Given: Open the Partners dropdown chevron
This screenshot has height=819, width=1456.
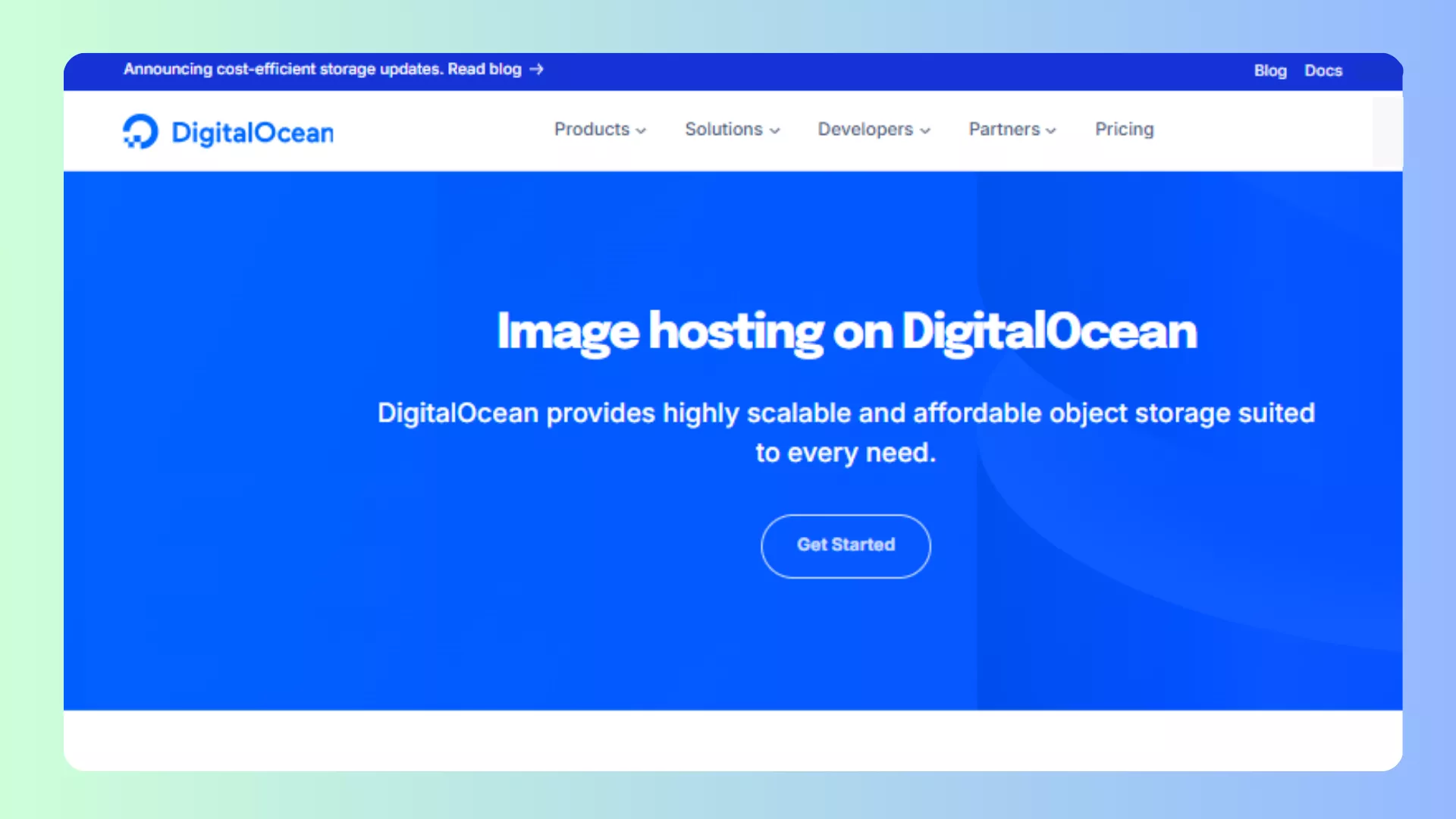Looking at the screenshot, I should (1051, 130).
